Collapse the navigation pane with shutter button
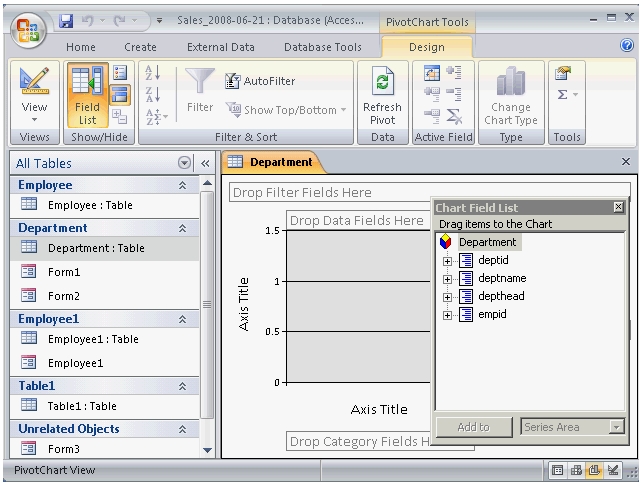The width and height of the screenshot is (642, 486). (x=206, y=163)
